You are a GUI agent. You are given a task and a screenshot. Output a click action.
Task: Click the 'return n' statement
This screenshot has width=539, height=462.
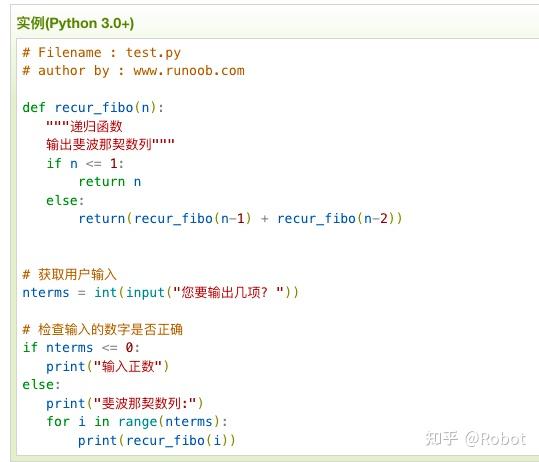[110, 182]
